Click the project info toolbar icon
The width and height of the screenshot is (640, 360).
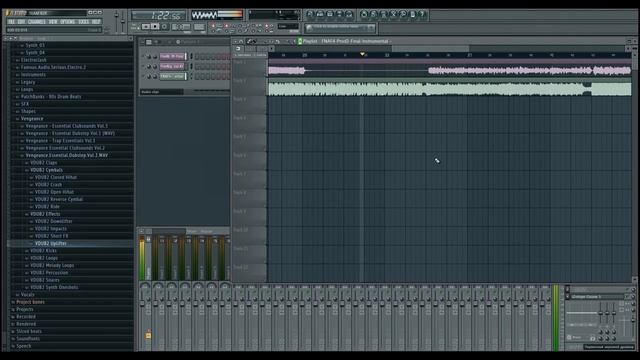pos(413,15)
